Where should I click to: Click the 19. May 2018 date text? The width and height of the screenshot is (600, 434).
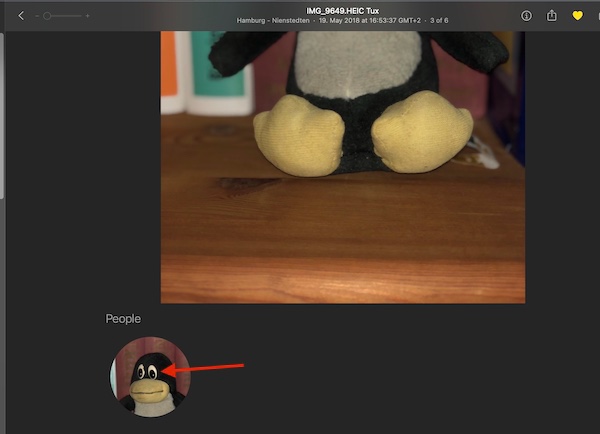coord(370,21)
